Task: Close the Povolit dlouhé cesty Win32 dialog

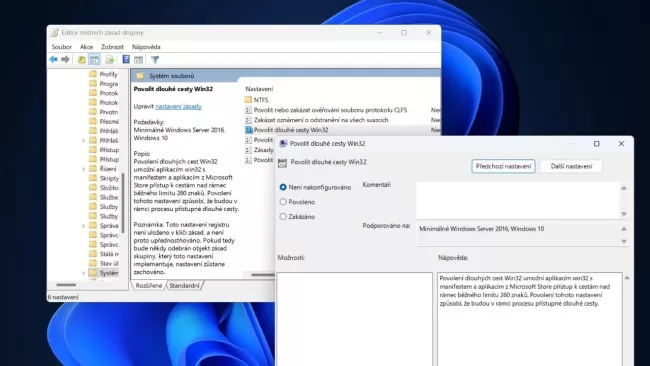Action: click(x=621, y=144)
